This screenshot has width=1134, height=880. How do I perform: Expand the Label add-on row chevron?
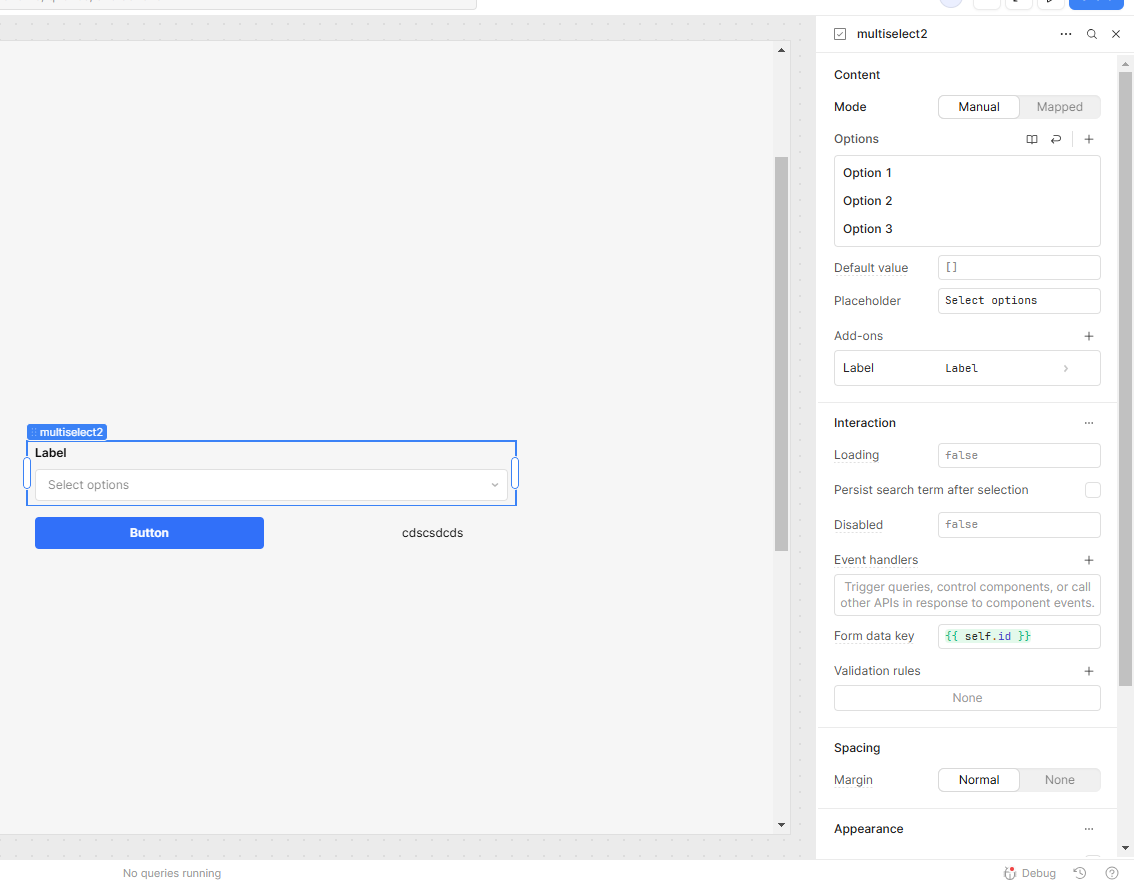click(1065, 369)
